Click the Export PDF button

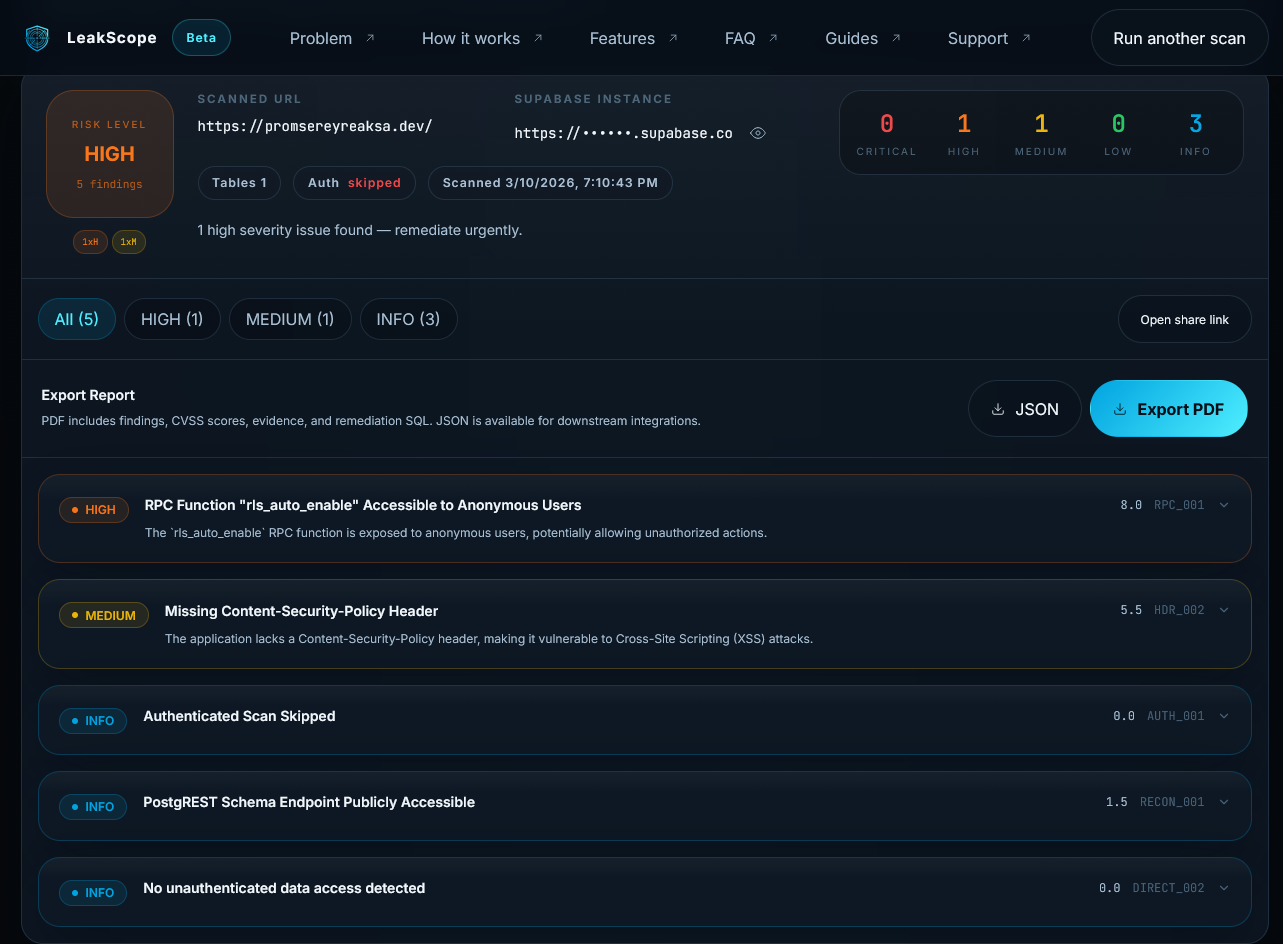pyautogui.click(x=1169, y=408)
